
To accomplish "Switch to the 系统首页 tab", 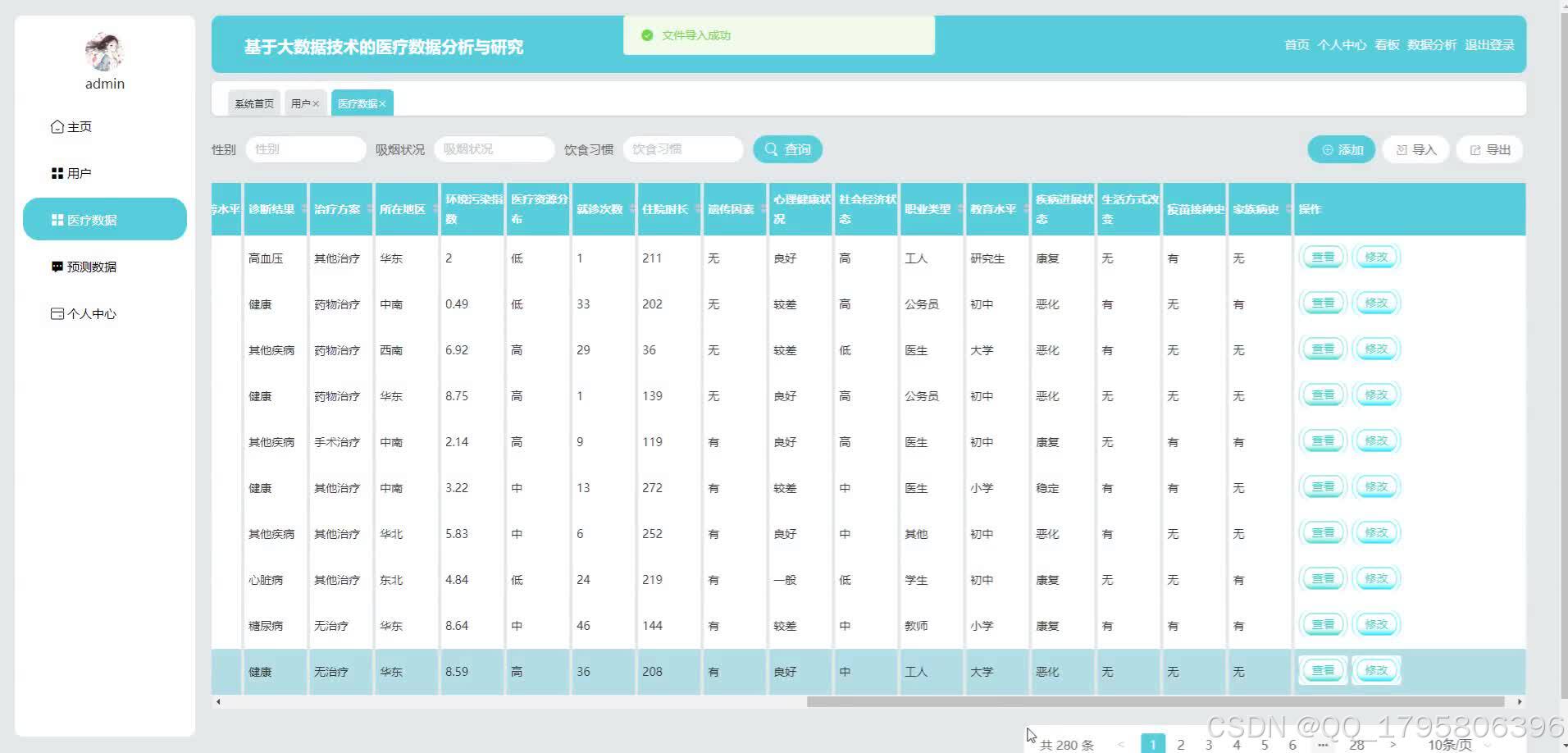I will [x=254, y=103].
